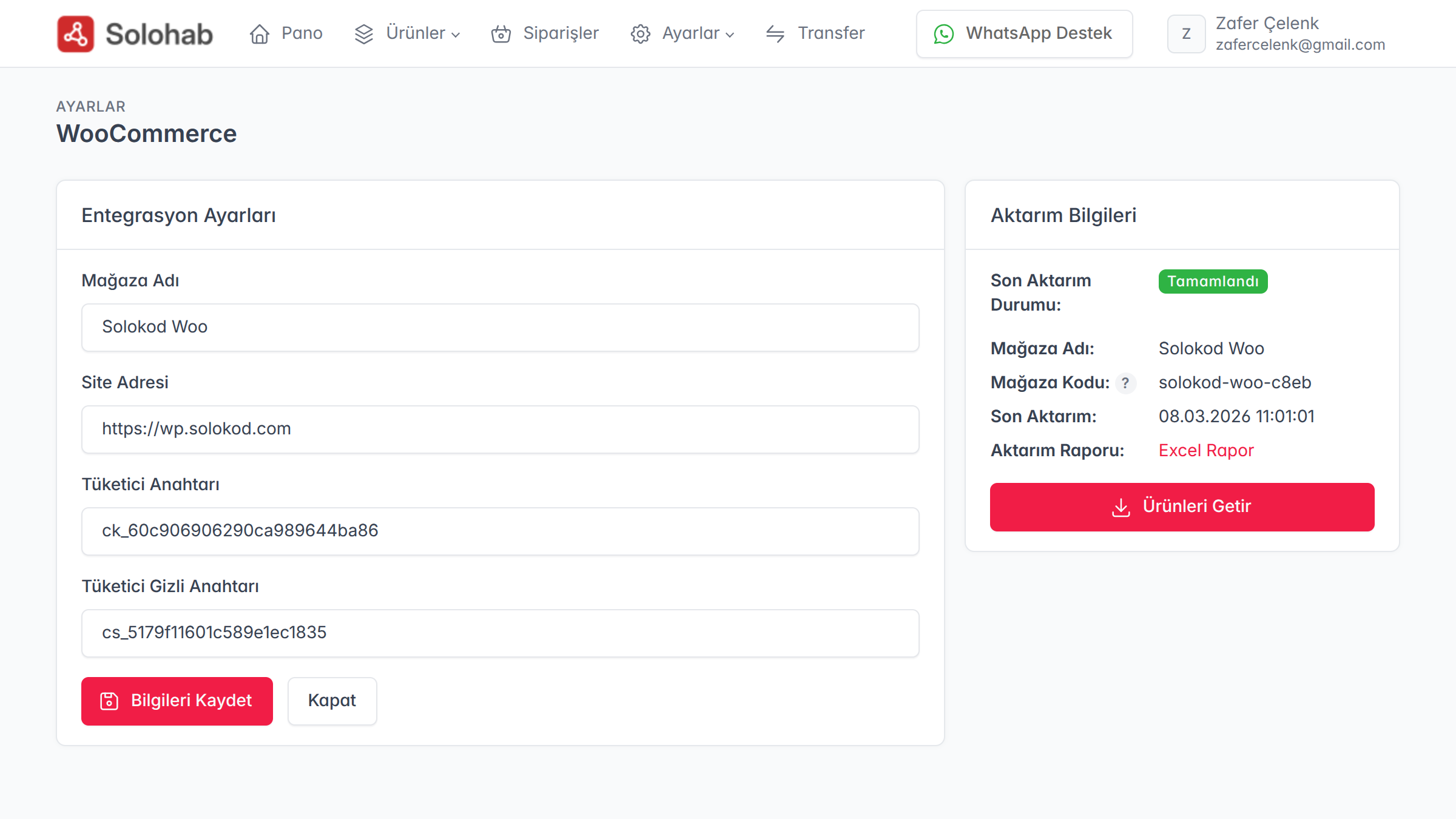Click the Pano home icon
The width and height of the screenshot is (1456, 819).
pyautogui.click(x=260, y=34)
